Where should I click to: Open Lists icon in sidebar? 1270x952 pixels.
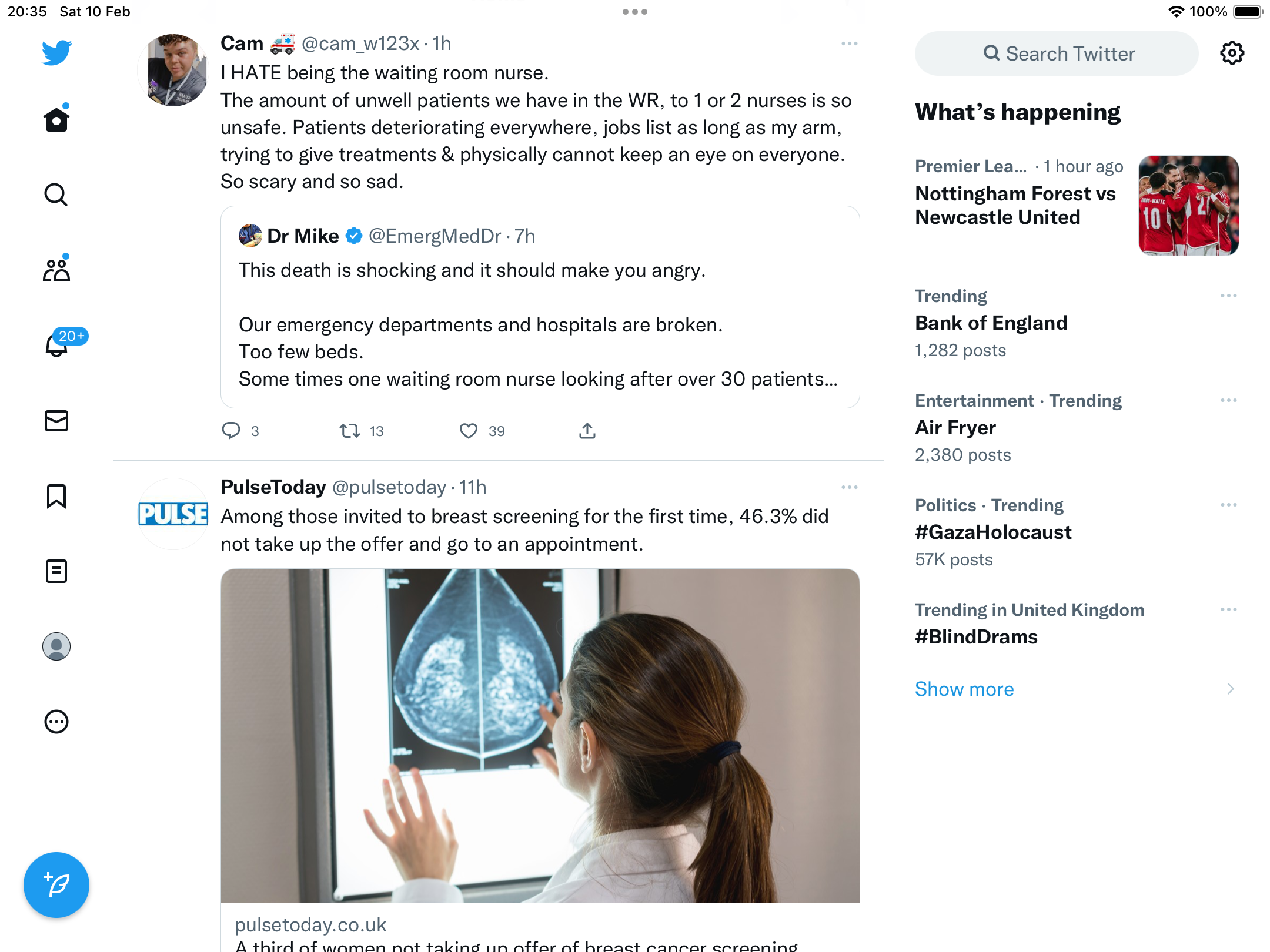pos(56,571)
